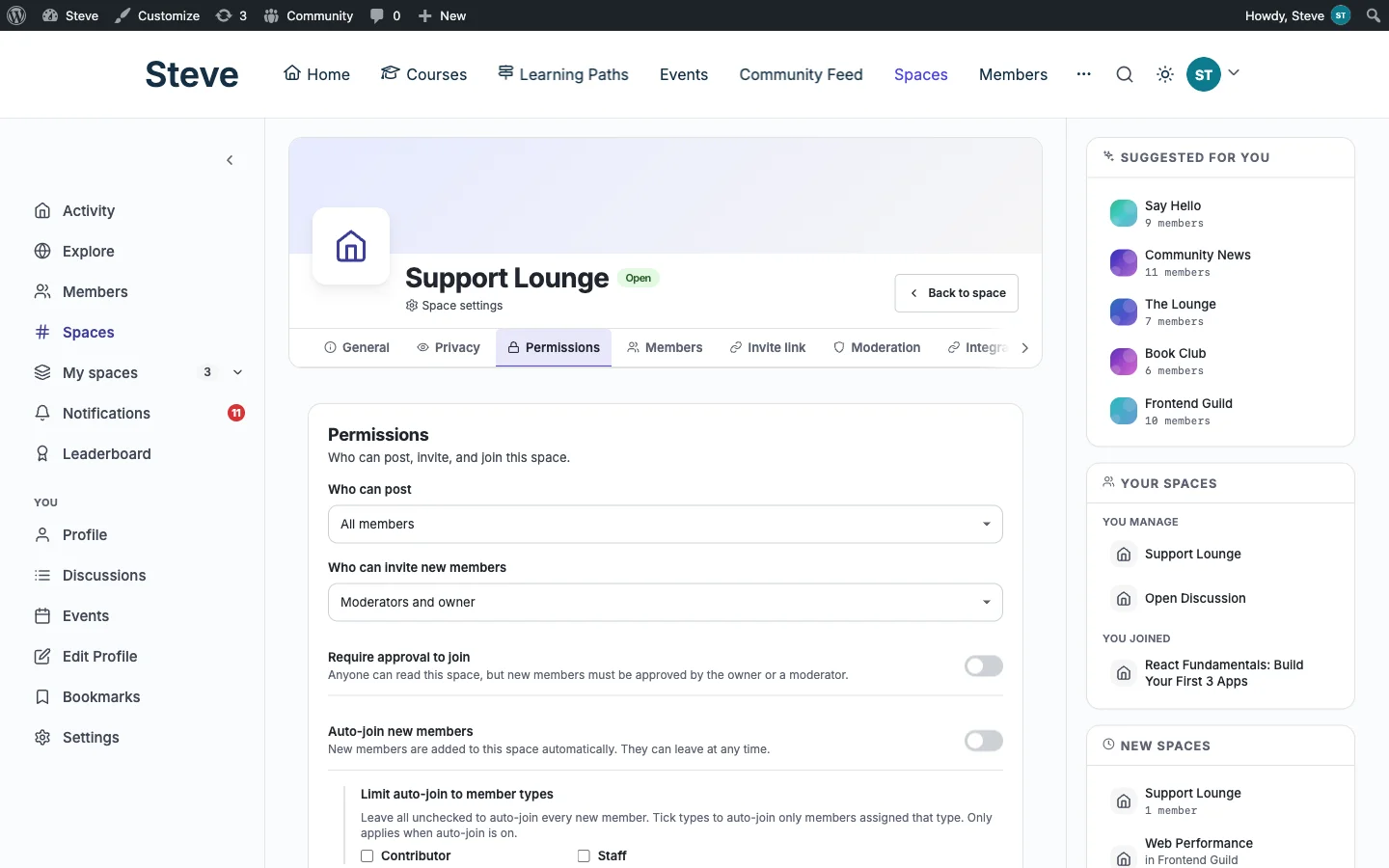The image size is (1389, 868).
Task: Open Activity in the sidebar
Action: point(140,210)
